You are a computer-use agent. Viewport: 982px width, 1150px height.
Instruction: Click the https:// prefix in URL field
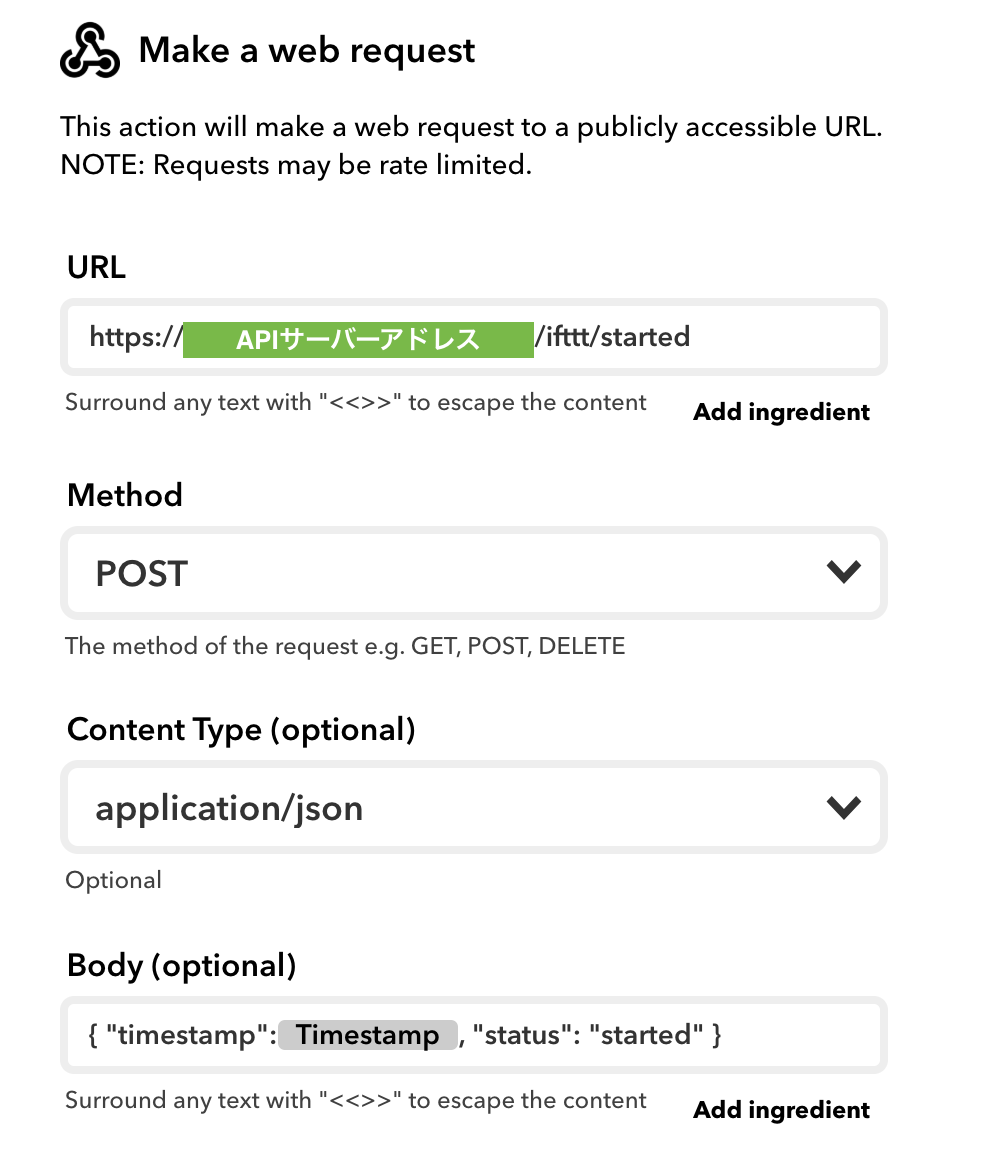click(136, 337)
